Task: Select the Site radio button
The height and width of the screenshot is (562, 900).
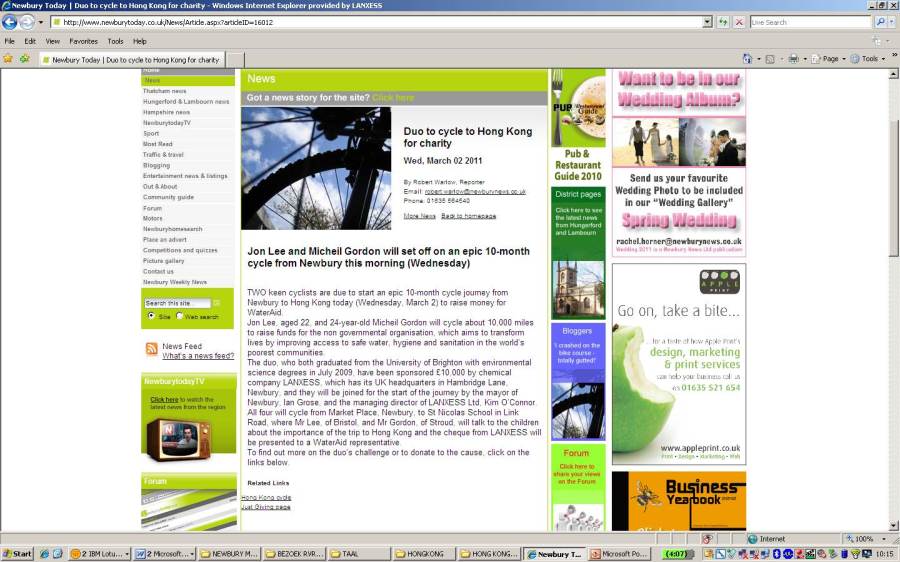Action: coord(151,316)
